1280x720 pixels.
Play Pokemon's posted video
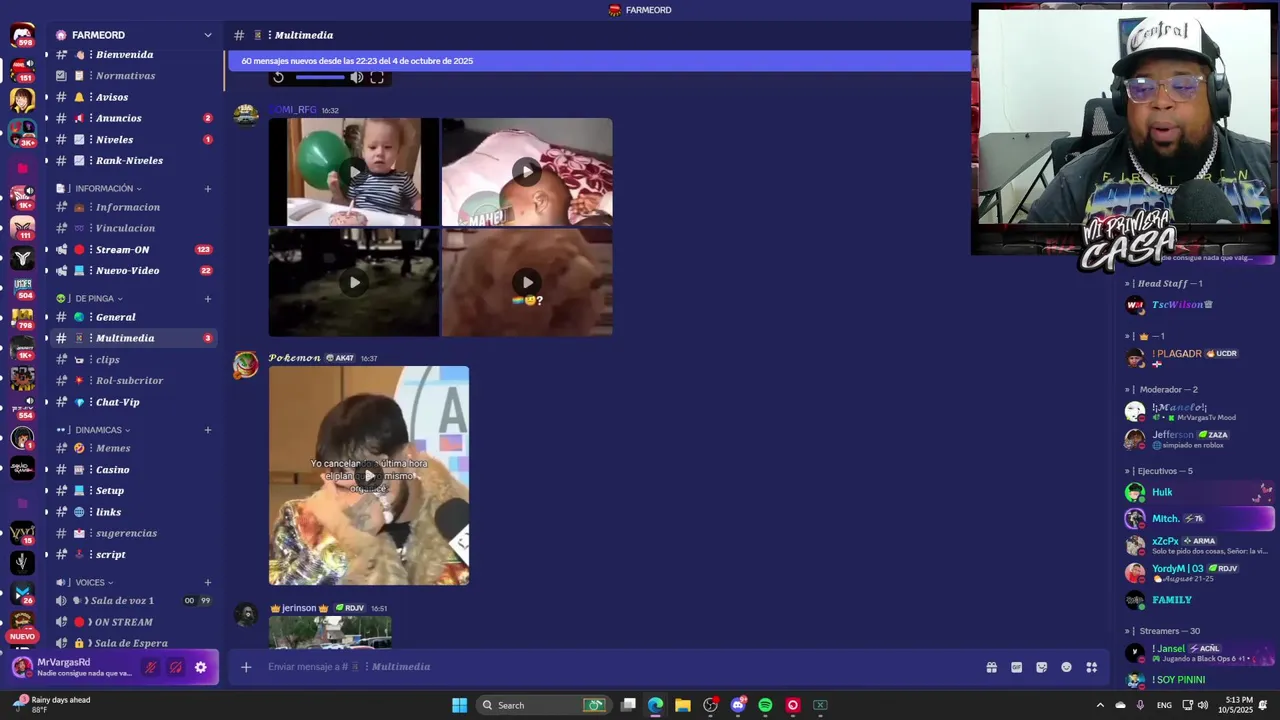[369, 476]
